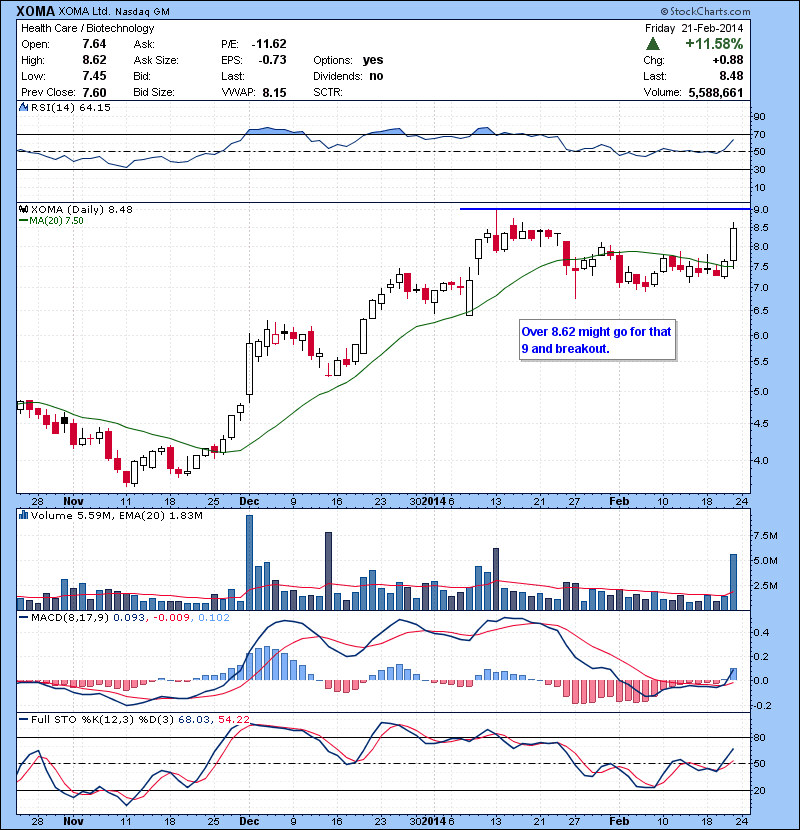
Task: Click the EPS value -0.73
Action: click(272, 60)
